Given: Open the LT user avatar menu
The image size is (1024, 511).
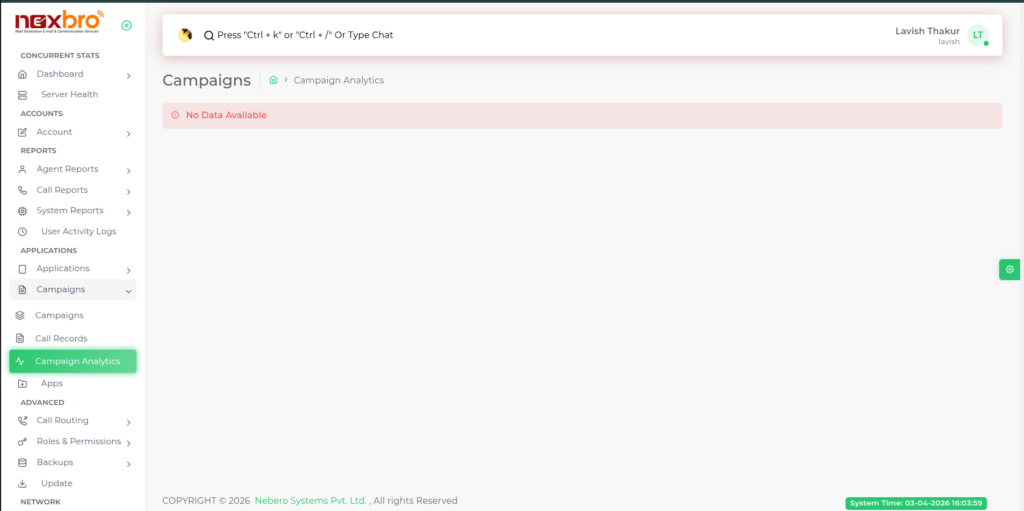Looking at the screenshot, I should pyautogui.click(x=977, y=35).
